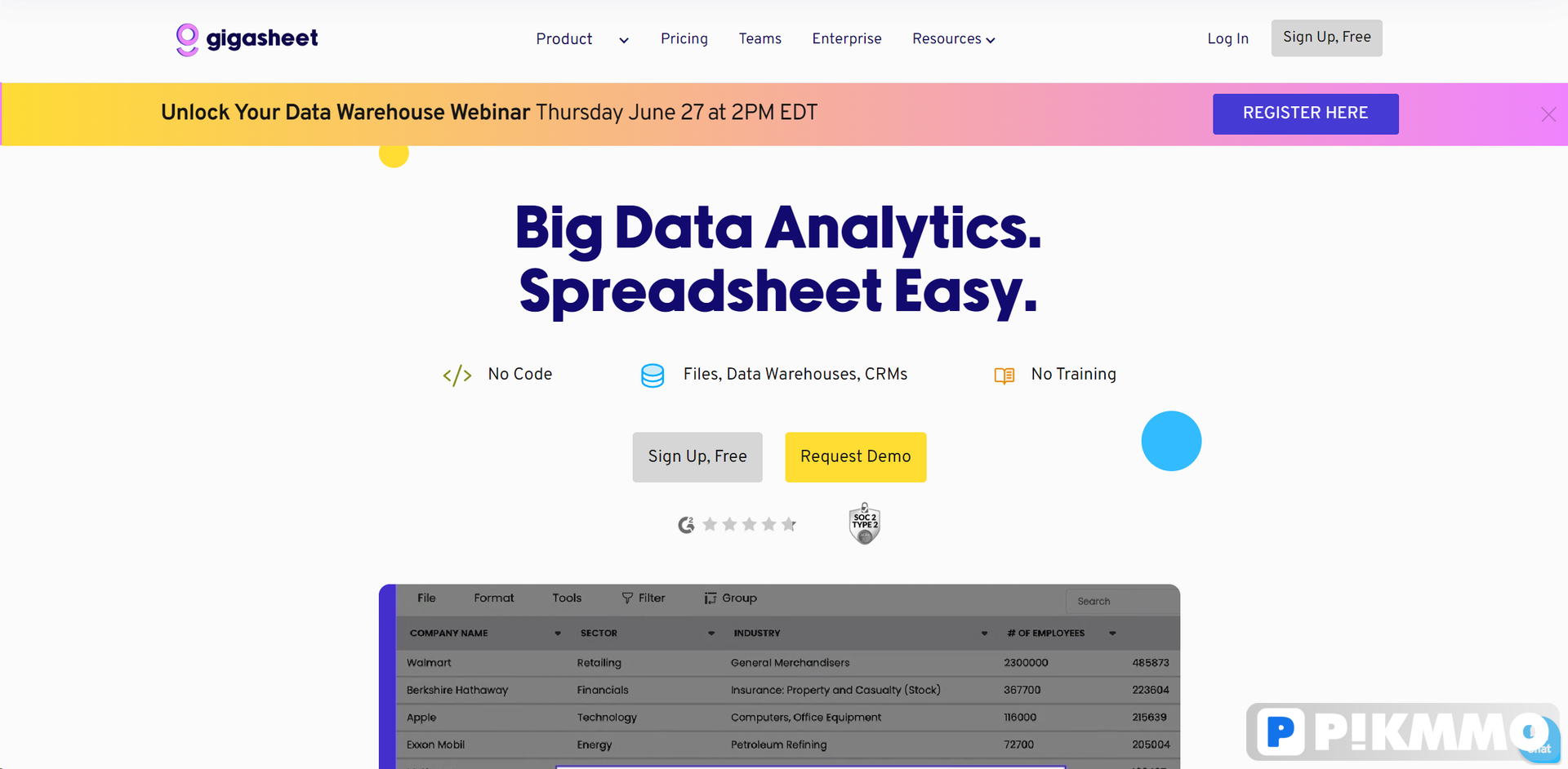Open the Format menu in the sheet preview

point(494,598)
